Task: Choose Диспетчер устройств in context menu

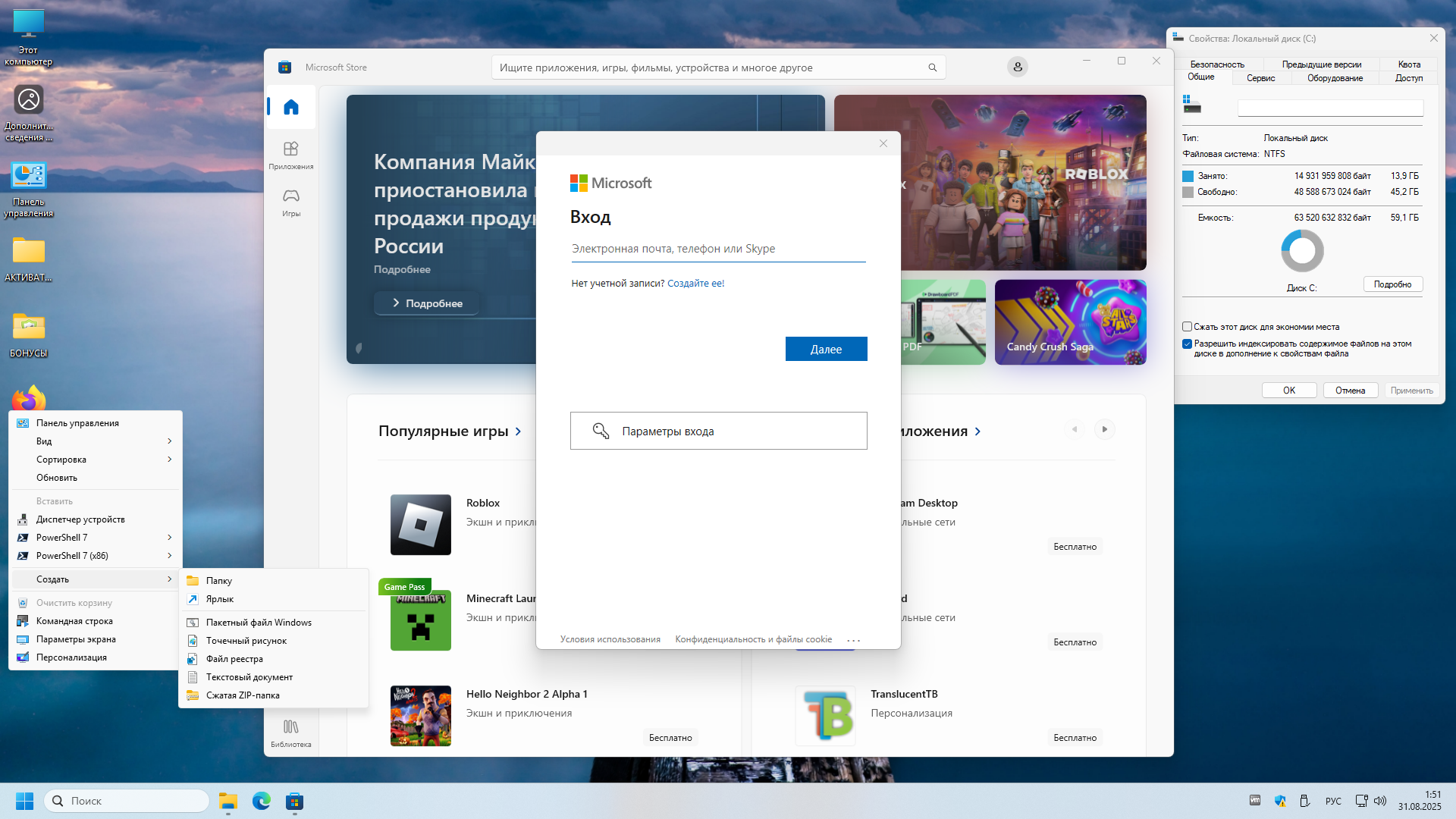Action: [x=95, y=519]
